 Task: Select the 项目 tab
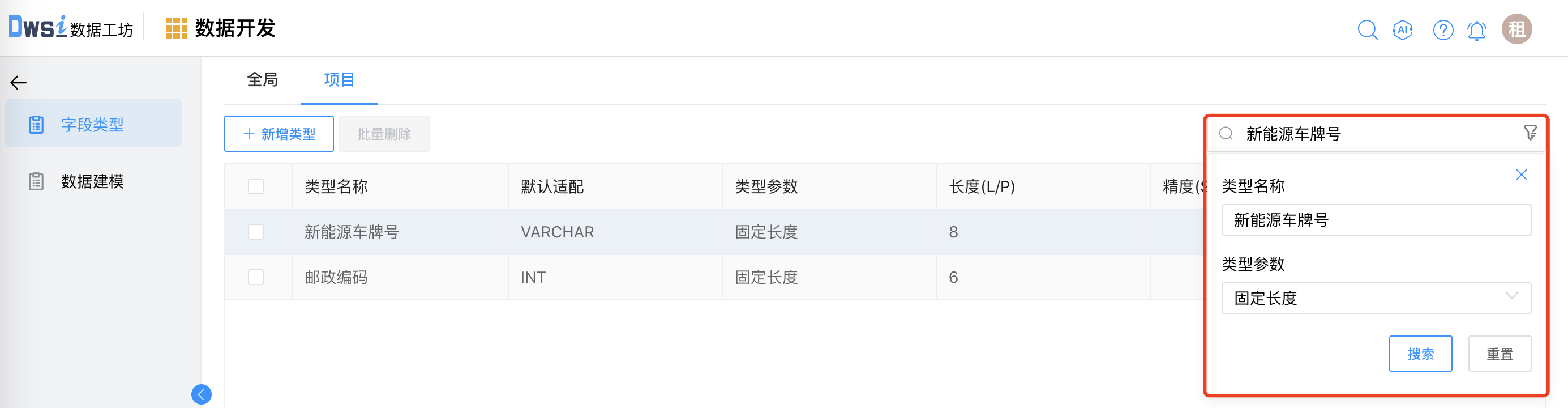pyautogui.click(x=339, y=80)
